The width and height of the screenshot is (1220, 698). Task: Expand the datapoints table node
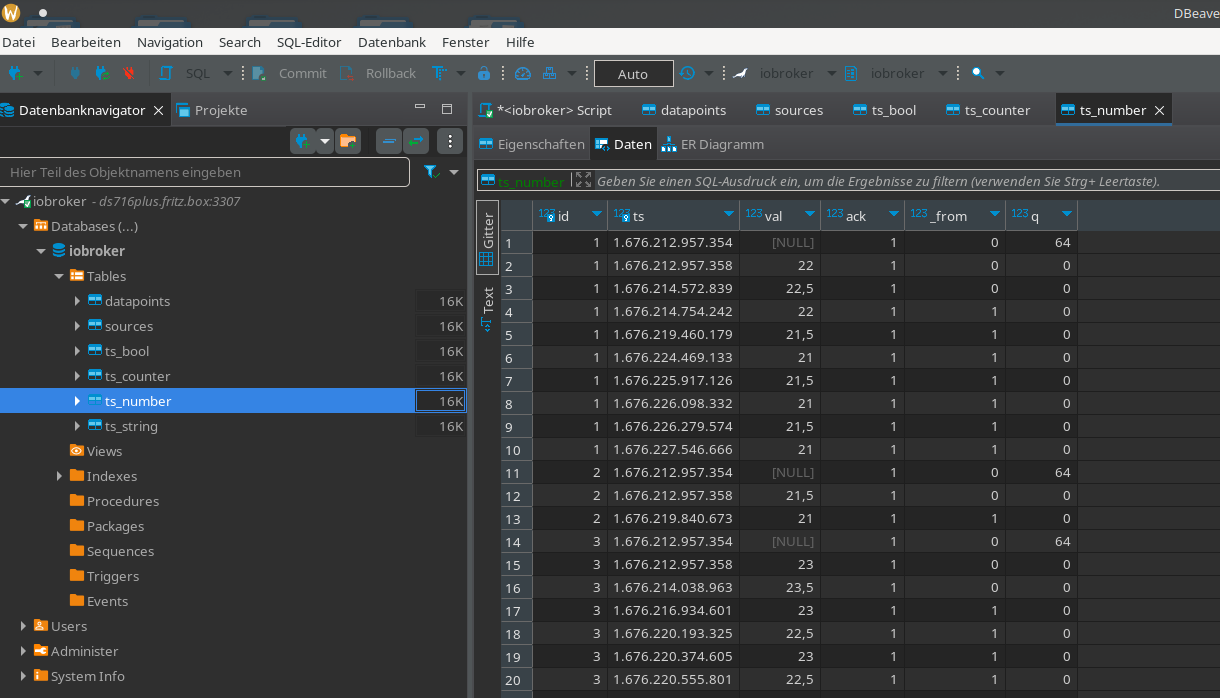[x=77, y=301]
